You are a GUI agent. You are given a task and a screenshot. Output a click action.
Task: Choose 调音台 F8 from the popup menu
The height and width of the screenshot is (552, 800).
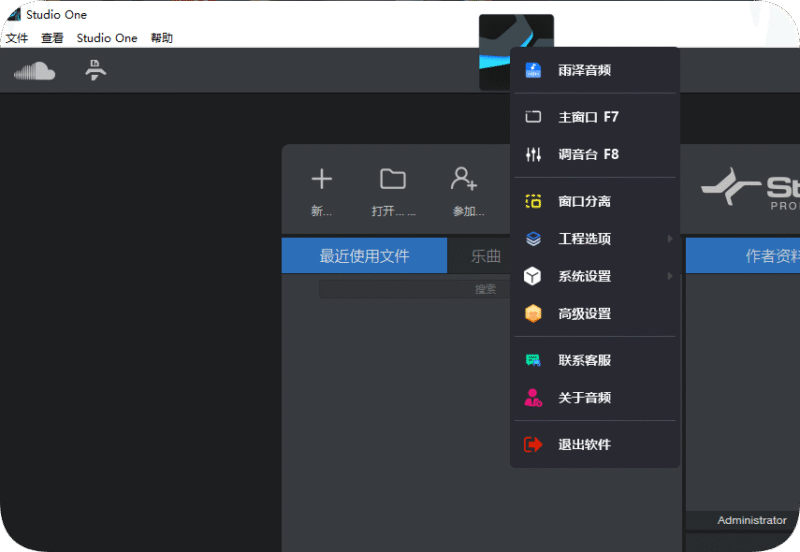[x=595, y=154]
